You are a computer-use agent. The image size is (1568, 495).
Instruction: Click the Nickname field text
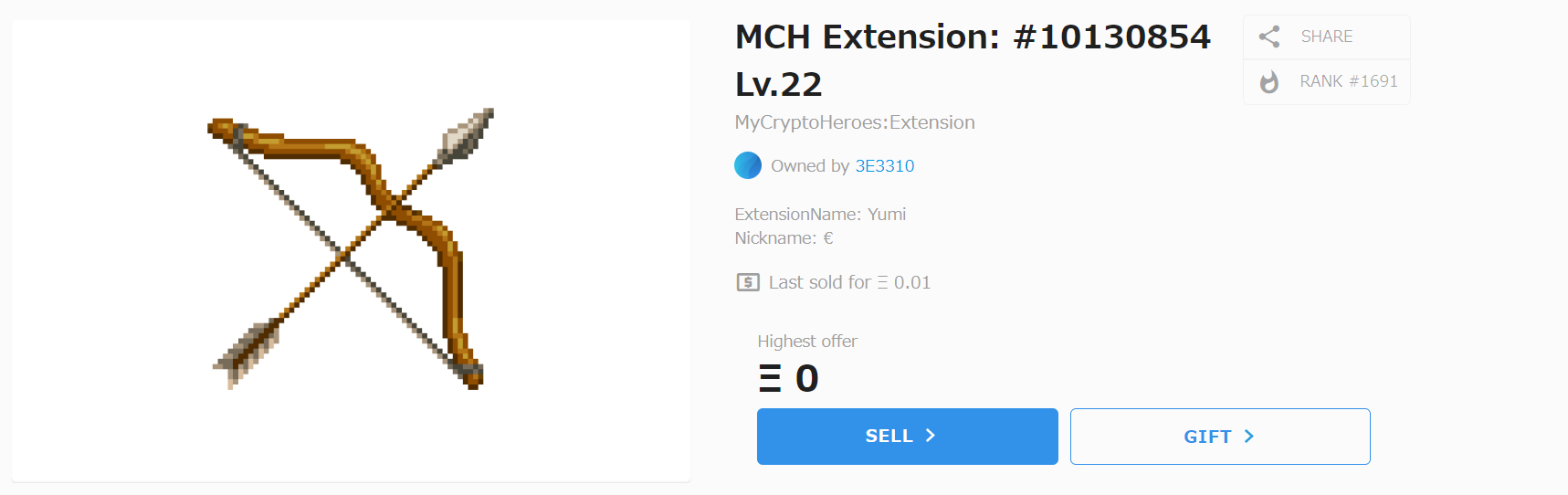point(784,238)
